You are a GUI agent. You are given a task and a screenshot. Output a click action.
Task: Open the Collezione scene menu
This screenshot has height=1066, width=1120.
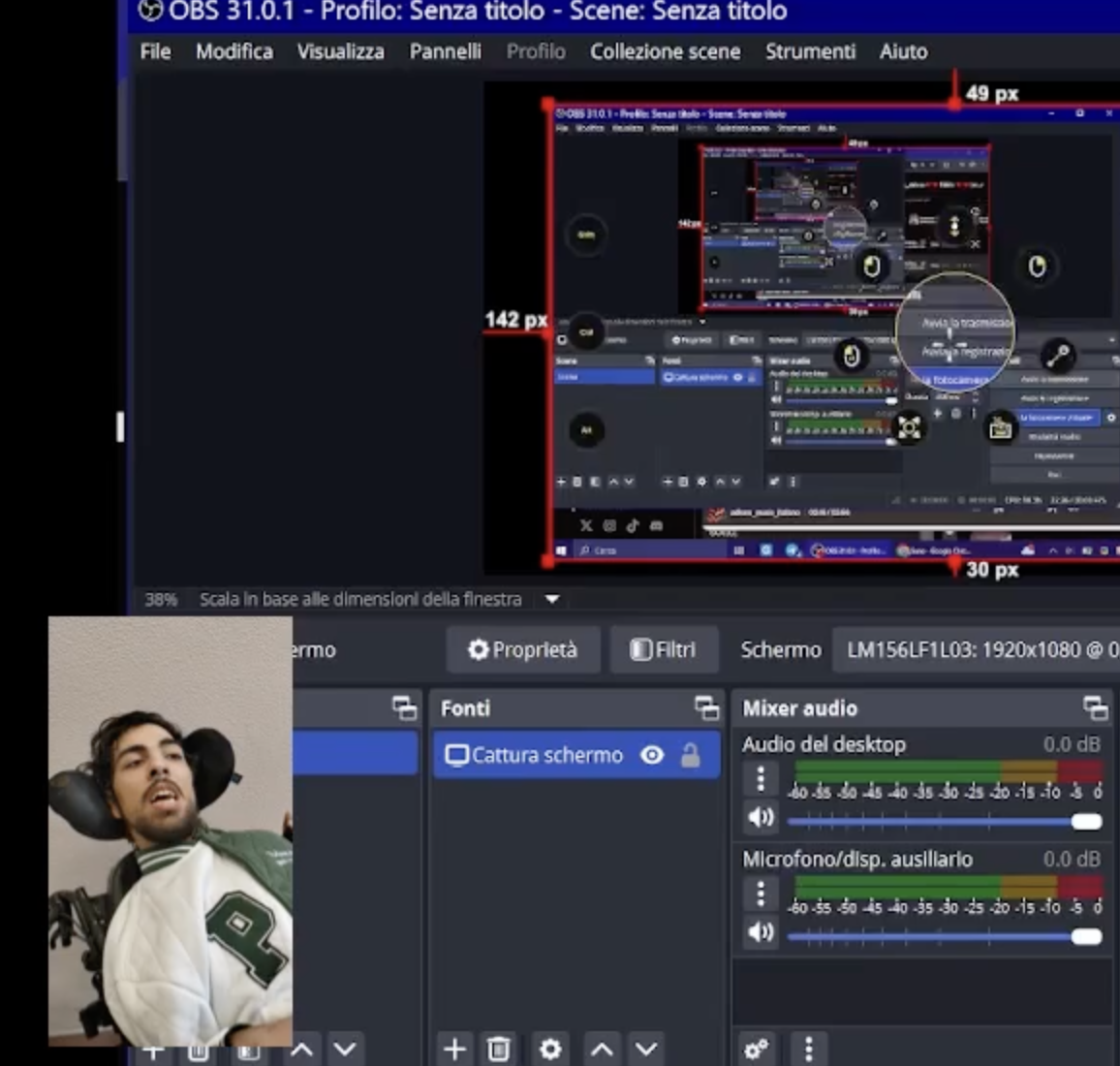click(x=665, y=51)
